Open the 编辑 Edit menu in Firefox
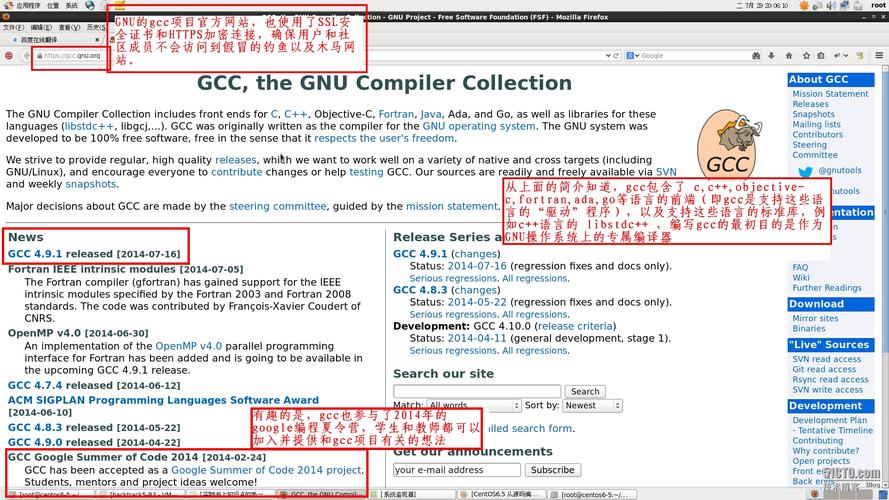This screenshot has height=500, width=889. point(41,27)
